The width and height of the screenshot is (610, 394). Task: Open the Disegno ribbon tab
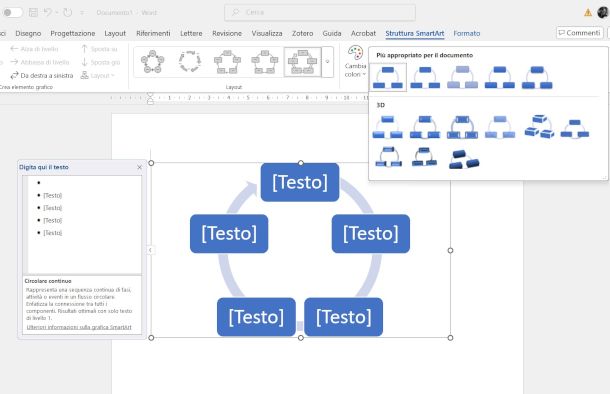(x=28, y=33)
